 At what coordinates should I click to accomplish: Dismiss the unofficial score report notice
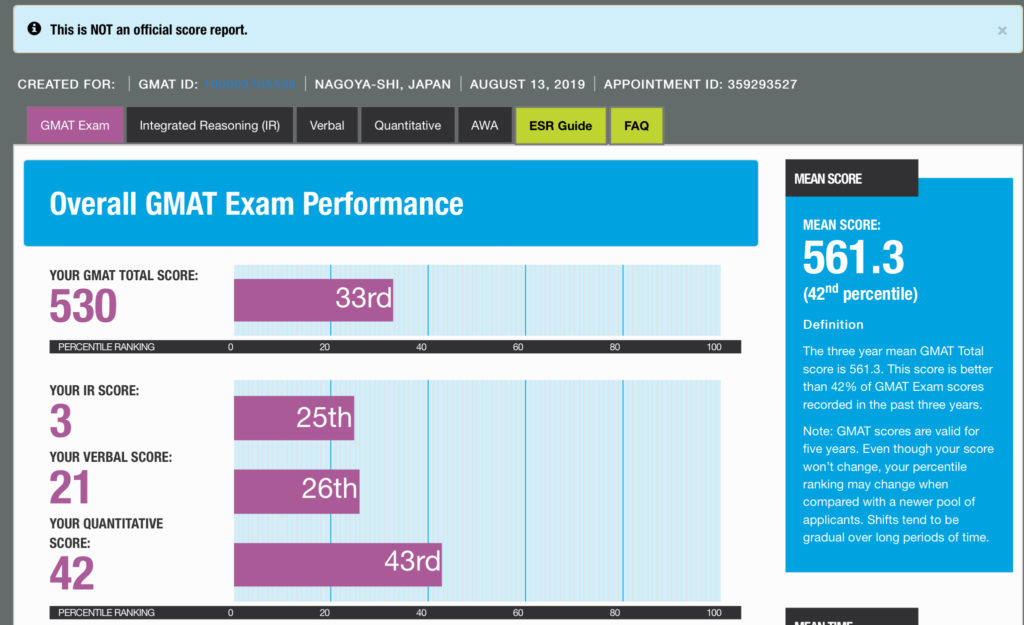1002,29
